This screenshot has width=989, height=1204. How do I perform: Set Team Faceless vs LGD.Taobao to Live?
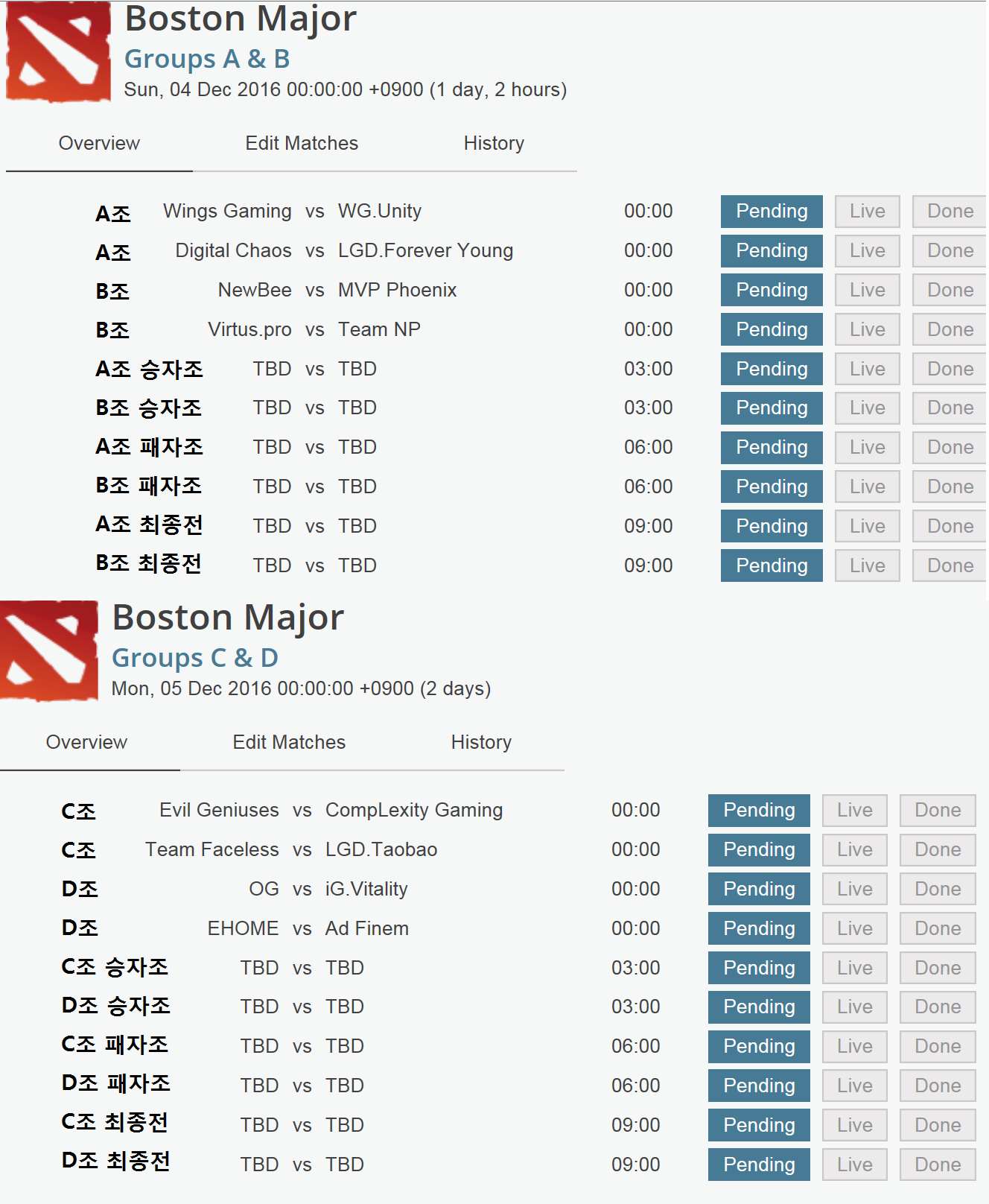click(854, 850)
